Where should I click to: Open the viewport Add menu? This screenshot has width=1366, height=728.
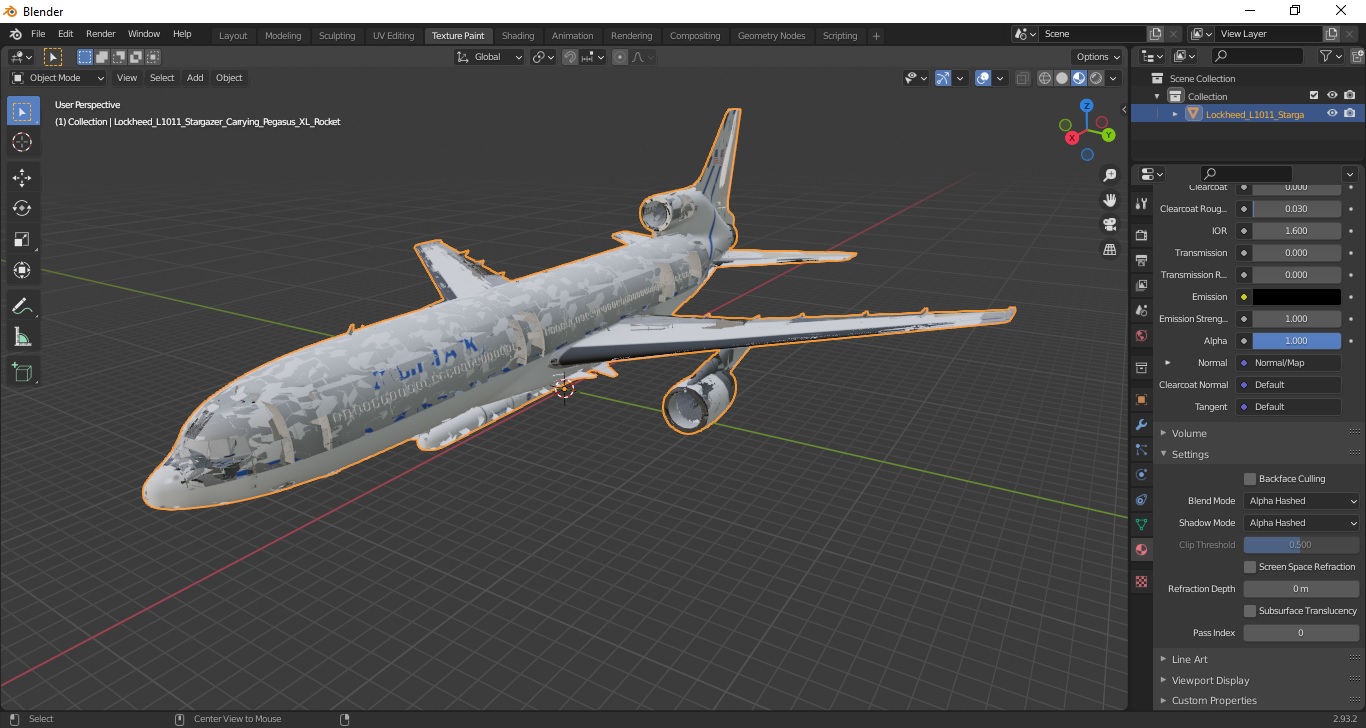195,78
